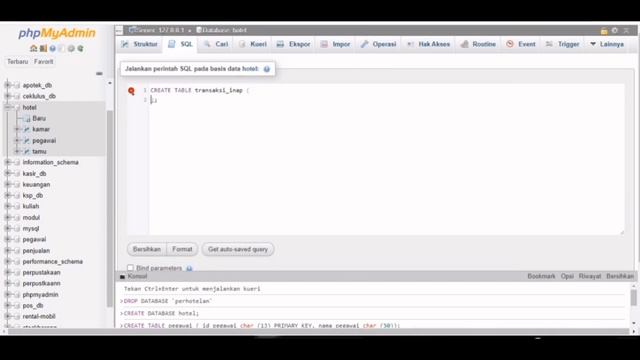Select perpustakaan database in tree

point(41,272)
